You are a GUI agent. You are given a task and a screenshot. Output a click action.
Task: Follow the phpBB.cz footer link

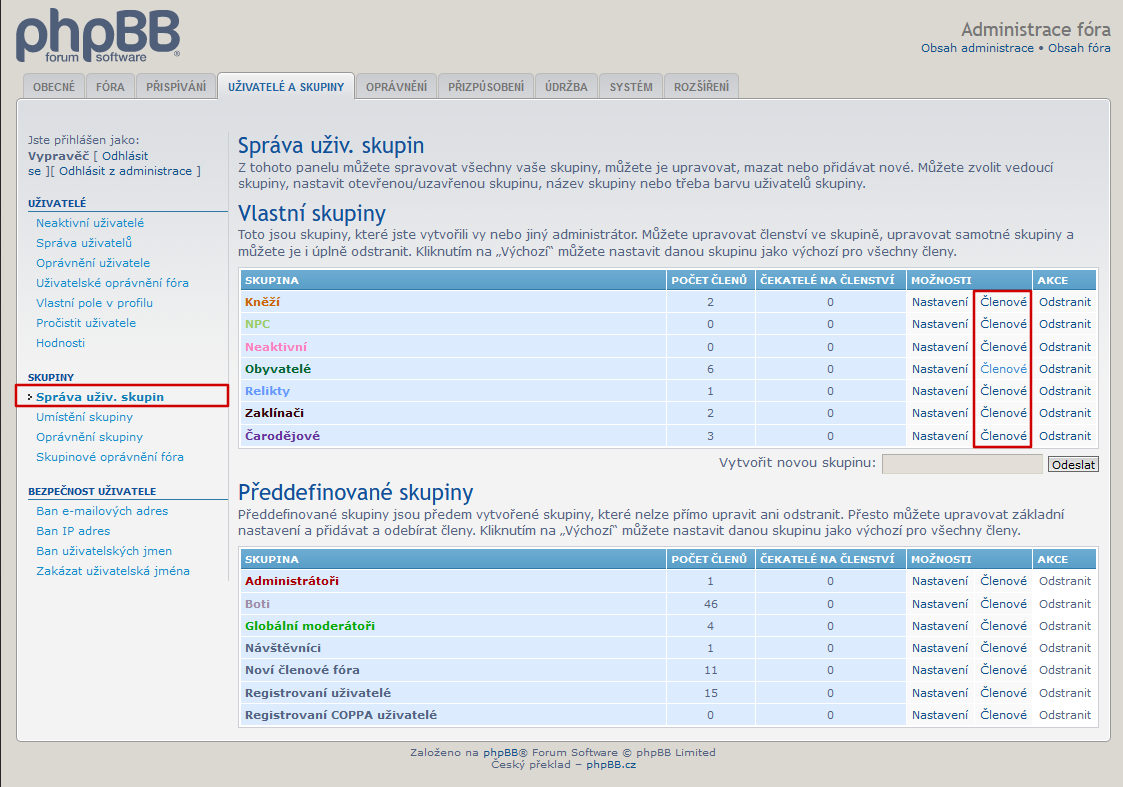pyautogui.click(x=611, y=764)
